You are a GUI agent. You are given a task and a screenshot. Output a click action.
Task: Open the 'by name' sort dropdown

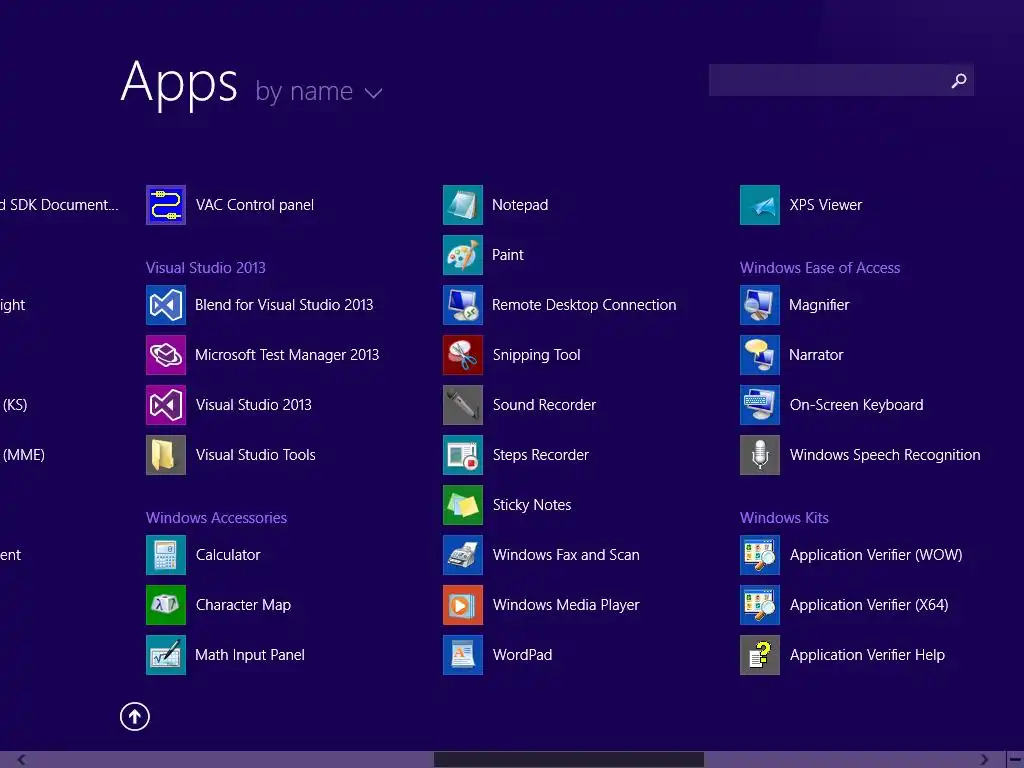319,92
